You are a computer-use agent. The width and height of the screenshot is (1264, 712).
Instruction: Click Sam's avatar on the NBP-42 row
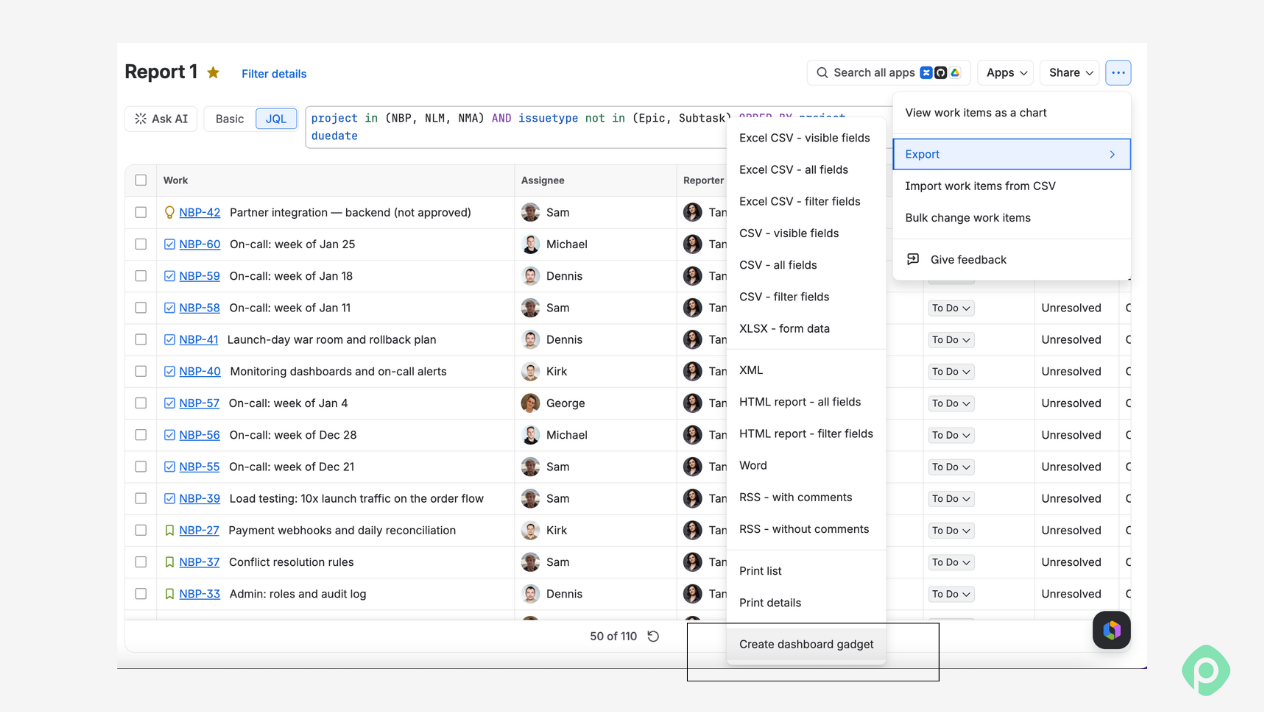click(530, 212)
